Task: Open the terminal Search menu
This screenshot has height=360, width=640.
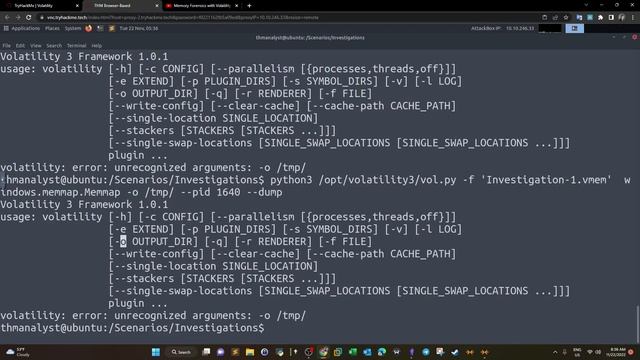Action: [54, 46]
